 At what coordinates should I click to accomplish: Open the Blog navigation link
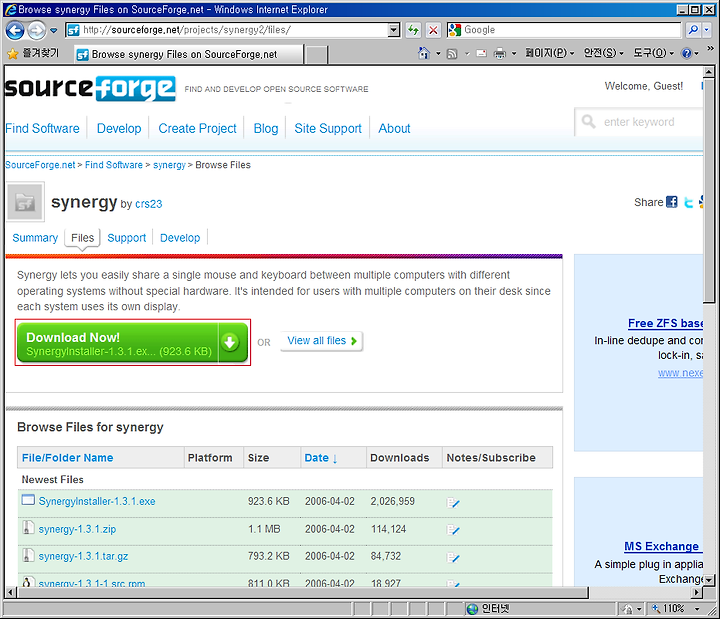pos(266,128)
